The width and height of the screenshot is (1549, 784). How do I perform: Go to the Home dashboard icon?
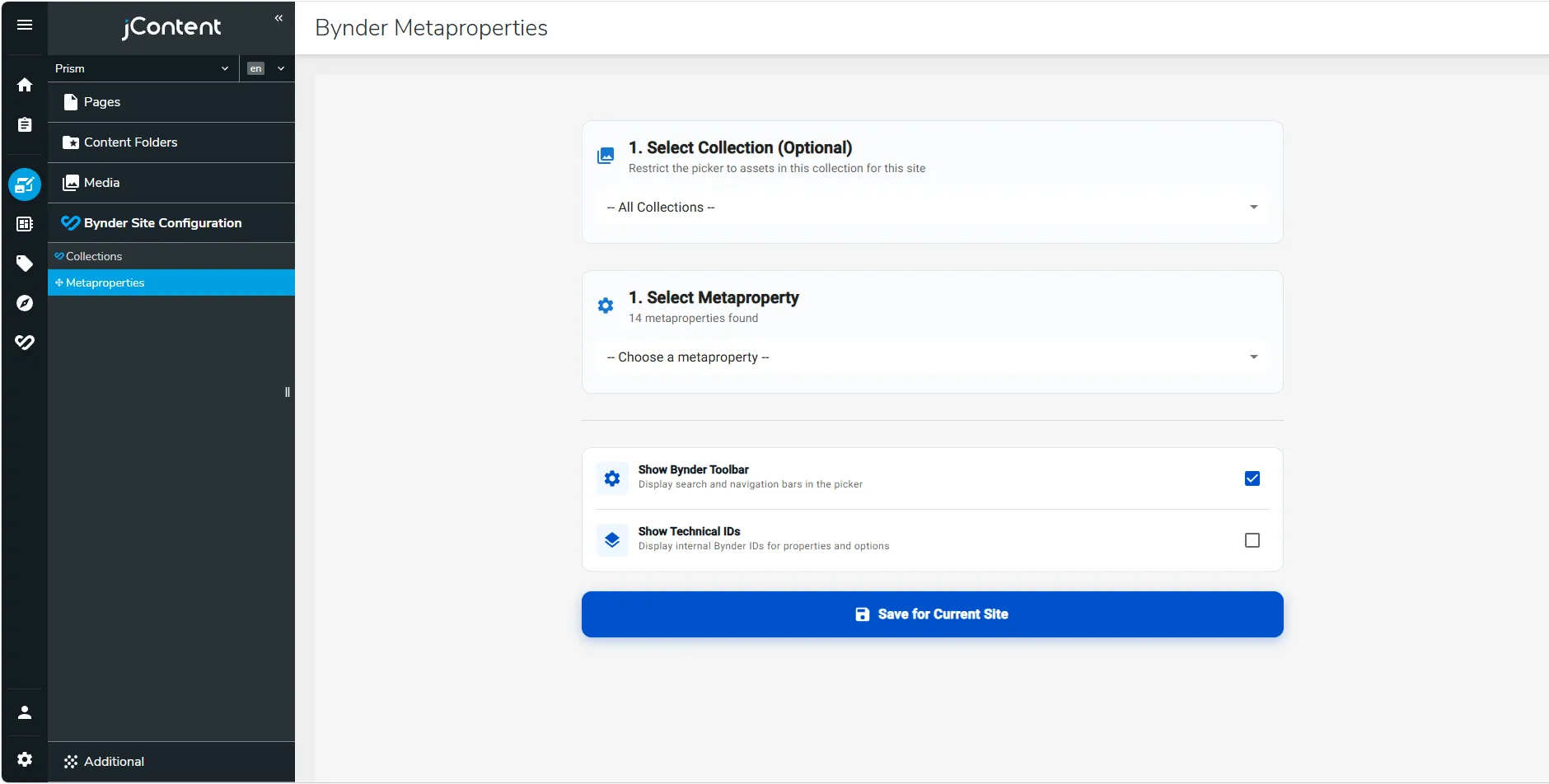25,85
